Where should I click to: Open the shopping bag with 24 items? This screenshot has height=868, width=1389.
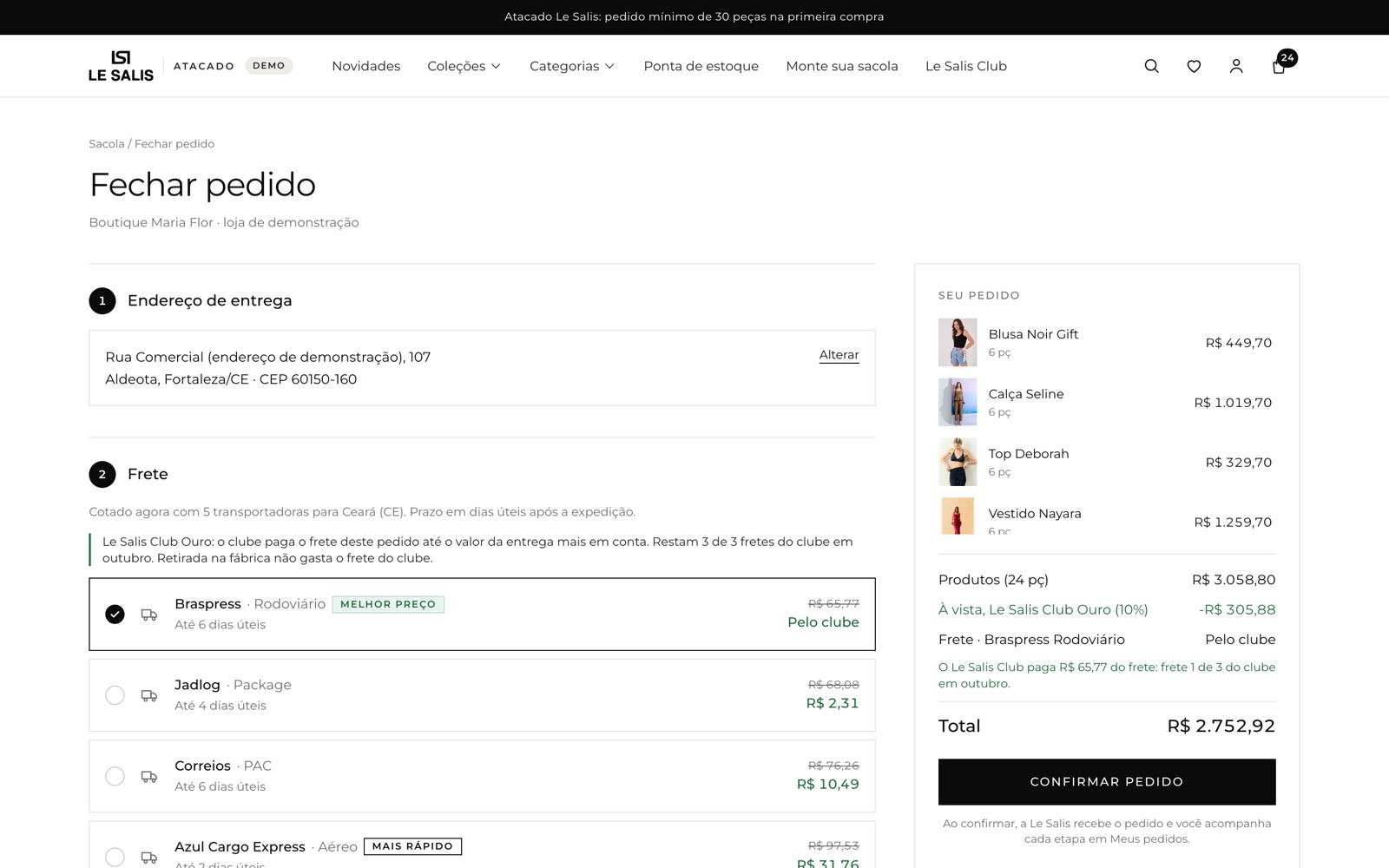pos(1282,63)
